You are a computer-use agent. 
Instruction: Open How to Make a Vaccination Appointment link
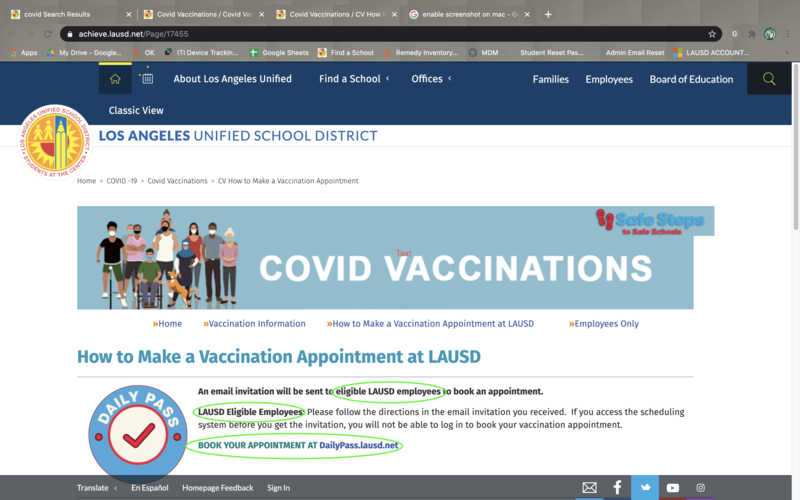[x=430, y=323]
